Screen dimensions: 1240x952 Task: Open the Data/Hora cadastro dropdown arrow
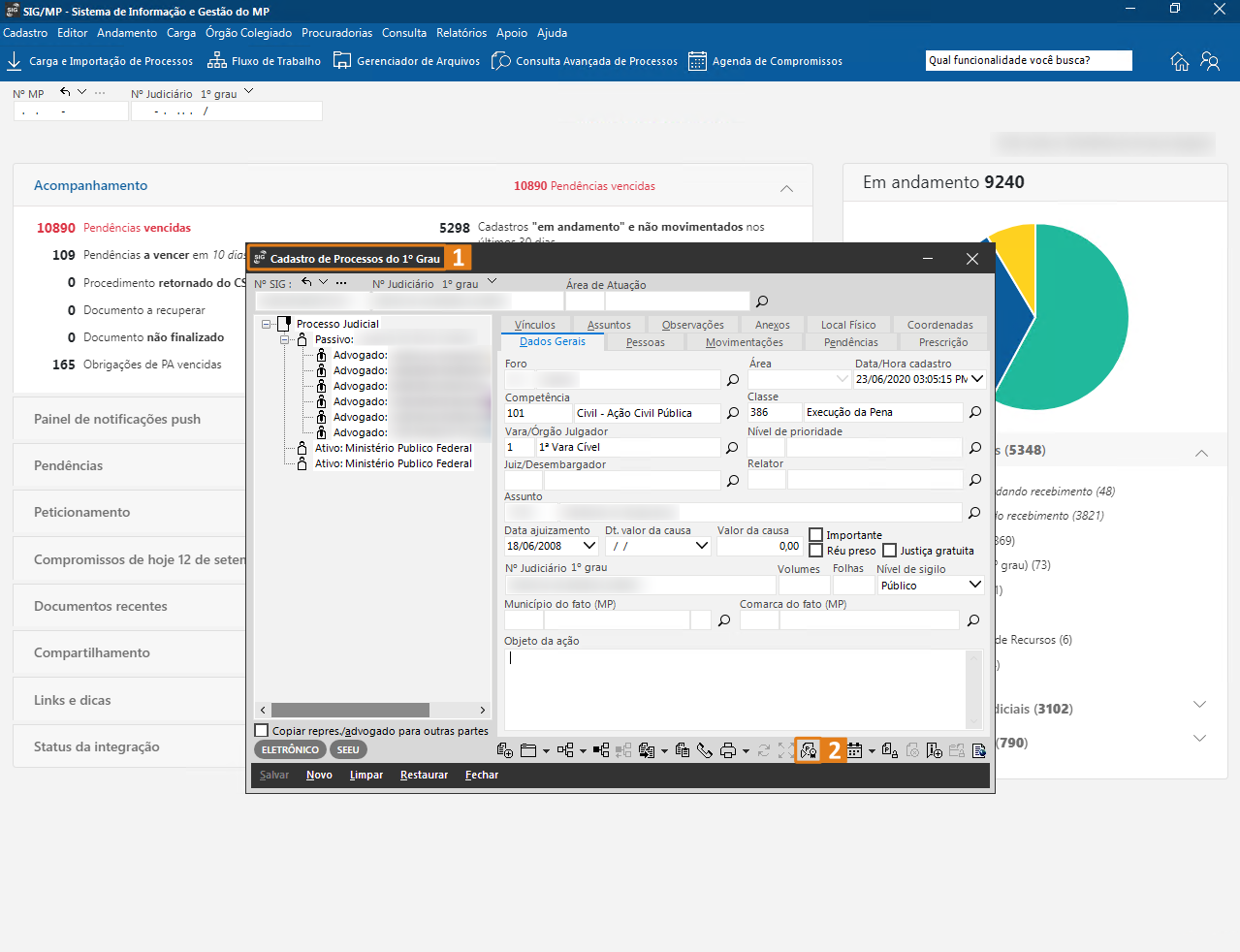click(x=977, y=379)
